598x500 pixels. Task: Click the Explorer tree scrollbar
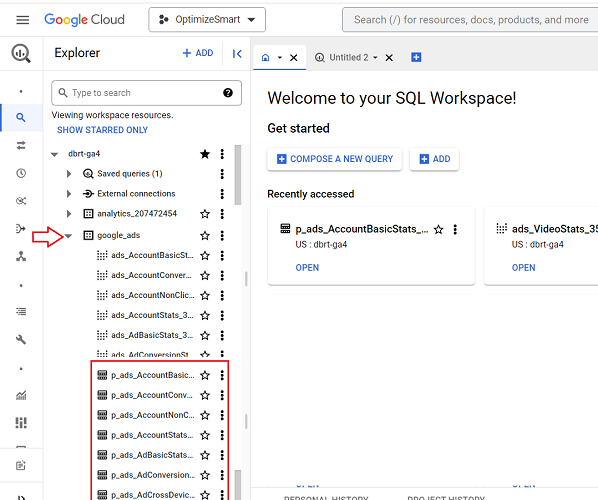pyautogui.click(x=238, y=175)
